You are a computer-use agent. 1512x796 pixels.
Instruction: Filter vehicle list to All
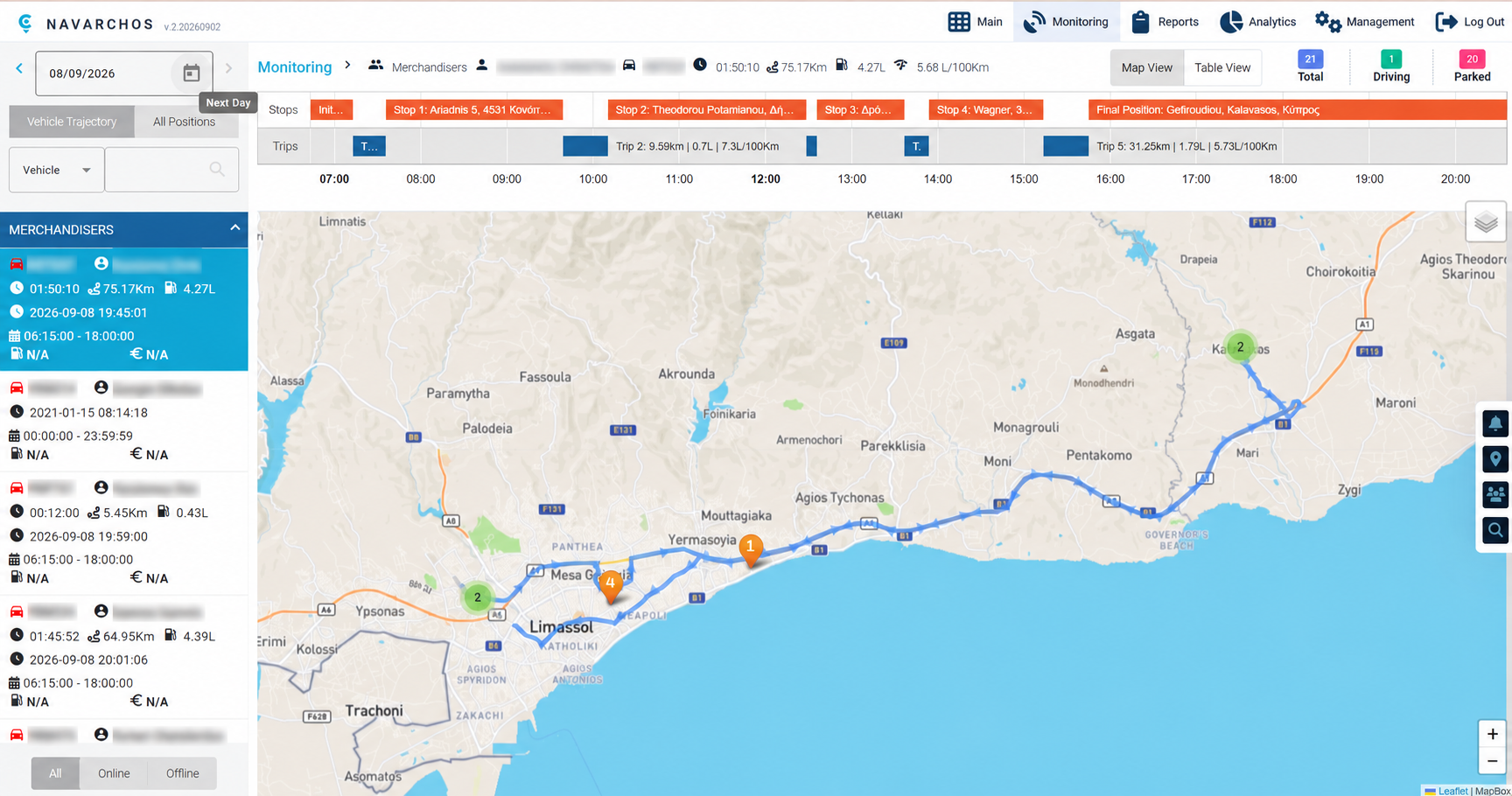(x=55, y=773)
